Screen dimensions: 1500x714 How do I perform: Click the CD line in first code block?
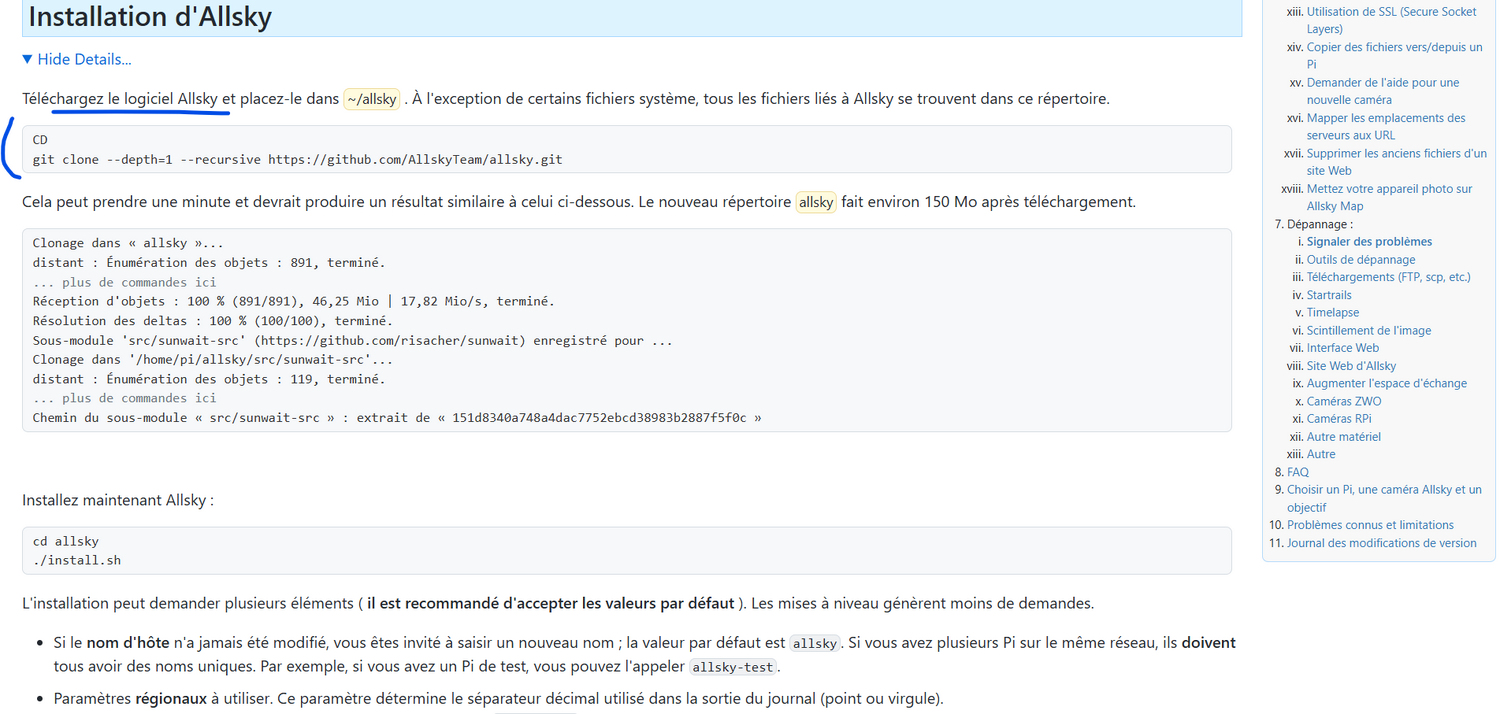point(40,140)
